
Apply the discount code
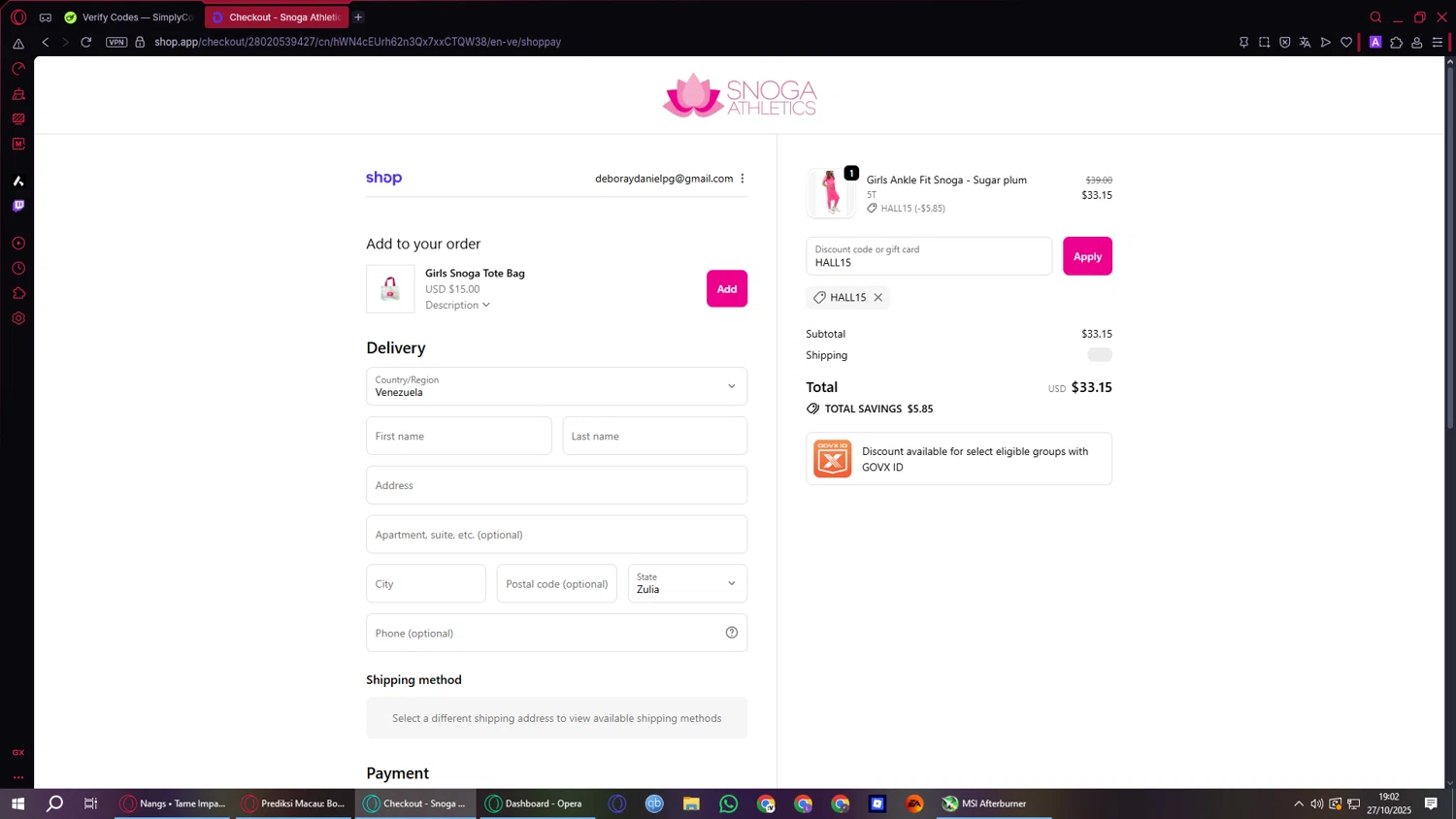tap(1087, 256)
